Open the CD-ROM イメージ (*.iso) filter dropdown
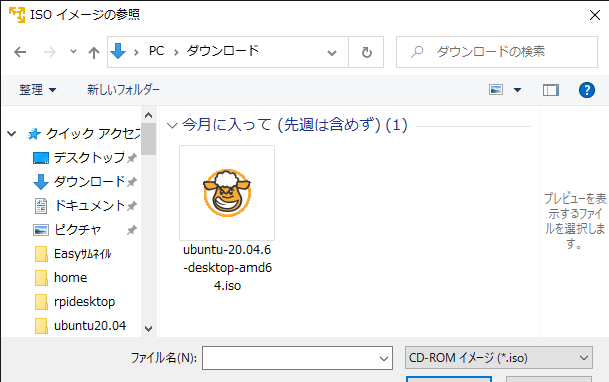 pyautogui.click(x=498, y=358)
